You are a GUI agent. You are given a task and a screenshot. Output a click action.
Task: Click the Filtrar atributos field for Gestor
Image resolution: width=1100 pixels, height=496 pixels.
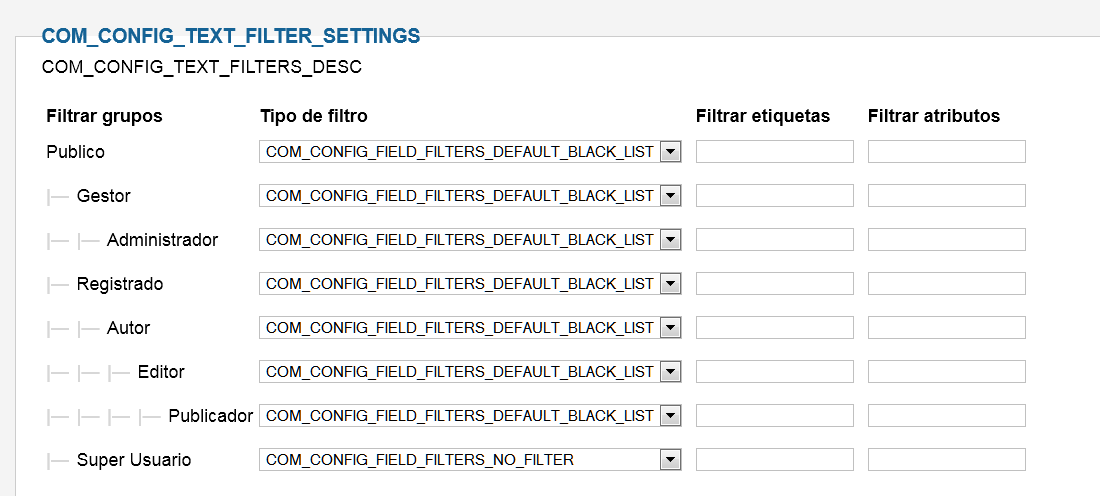point(946,196)
